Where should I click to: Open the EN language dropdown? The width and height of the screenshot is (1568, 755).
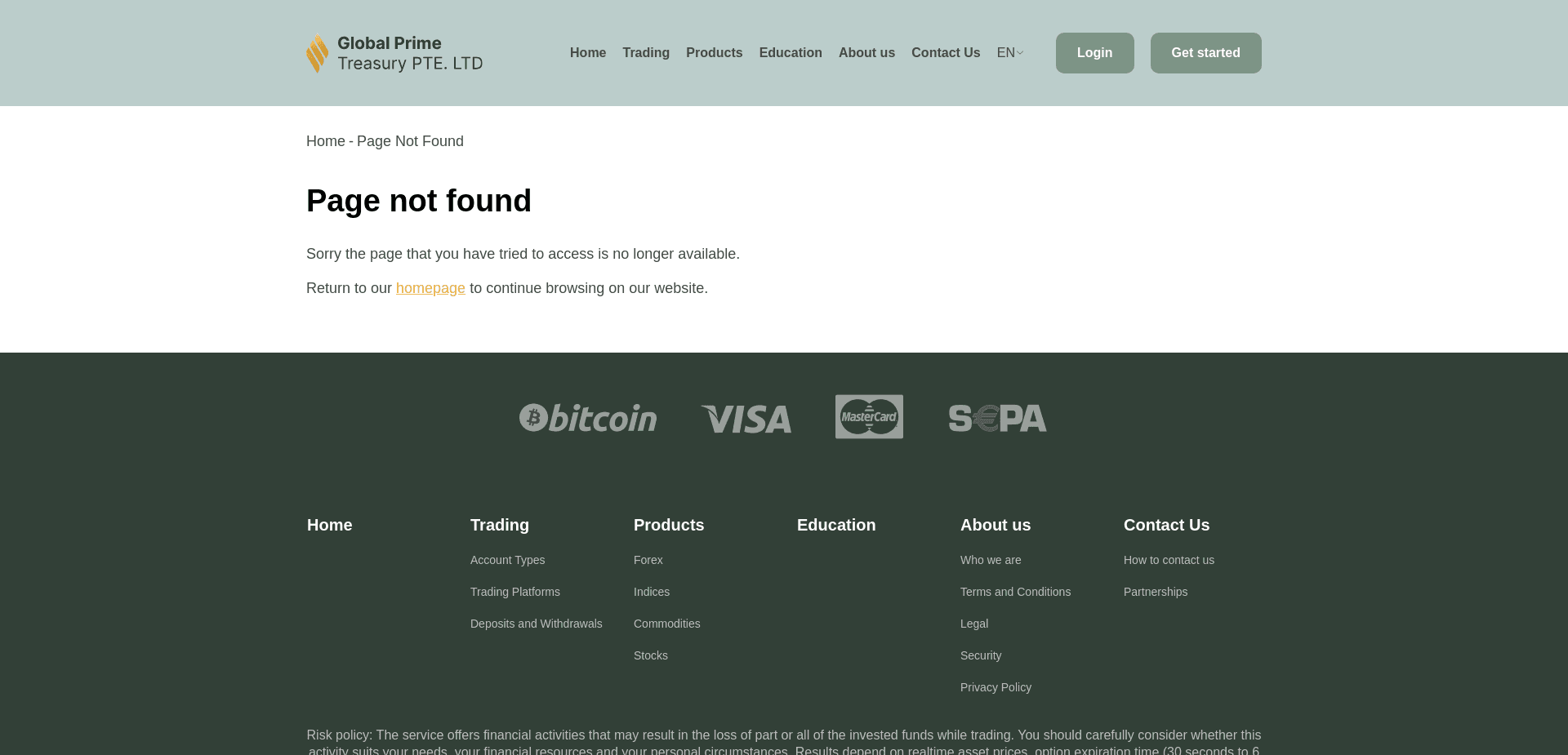[x=1004, y=52]
